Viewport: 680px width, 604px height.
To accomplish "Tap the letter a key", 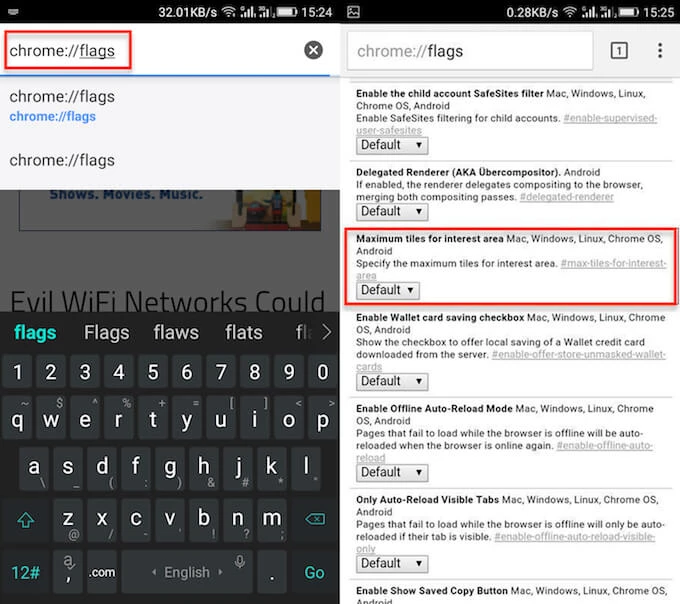I will coord(34,467).
